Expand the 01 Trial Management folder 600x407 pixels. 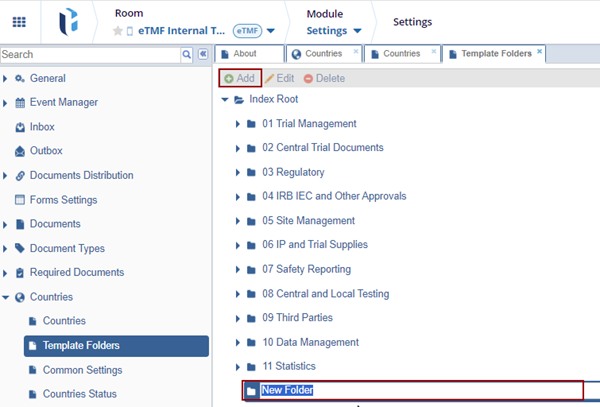click(x=238, y=124)
